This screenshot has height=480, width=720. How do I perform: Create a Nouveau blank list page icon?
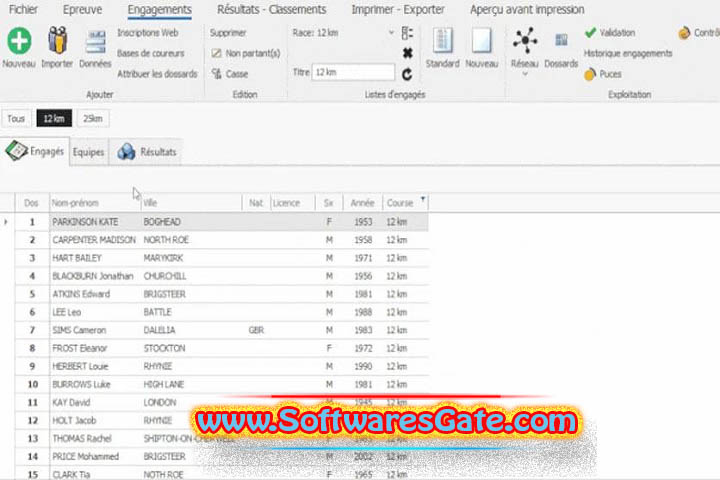click(482, 40)
